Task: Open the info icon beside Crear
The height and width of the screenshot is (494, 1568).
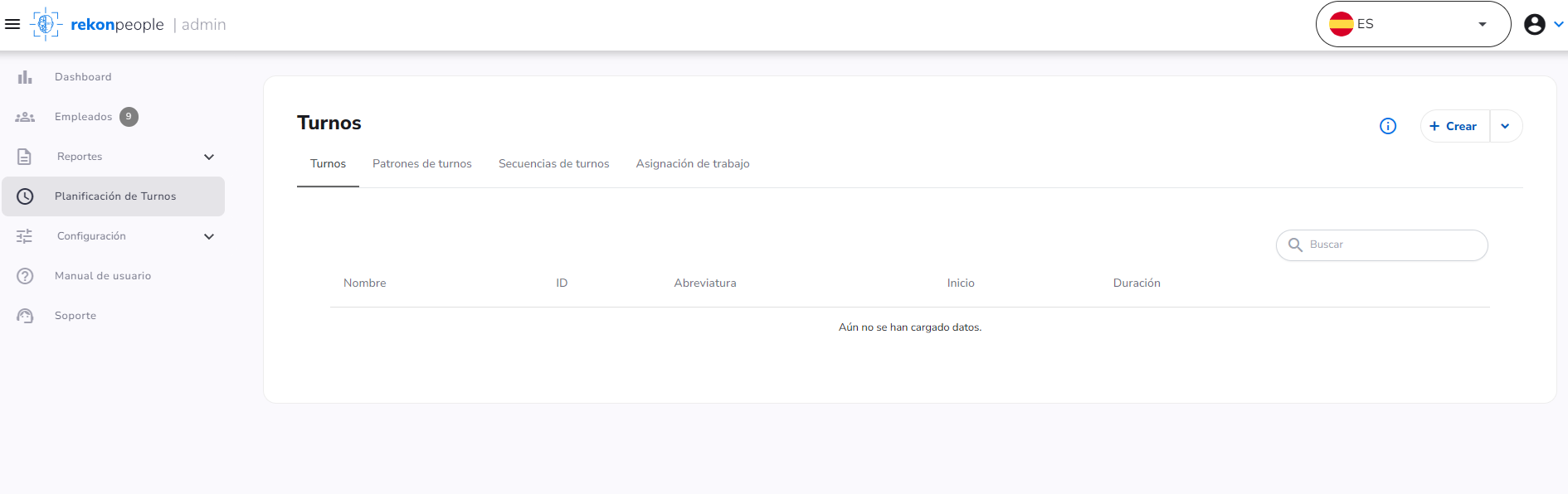Action: click(x=1388, y=126)
